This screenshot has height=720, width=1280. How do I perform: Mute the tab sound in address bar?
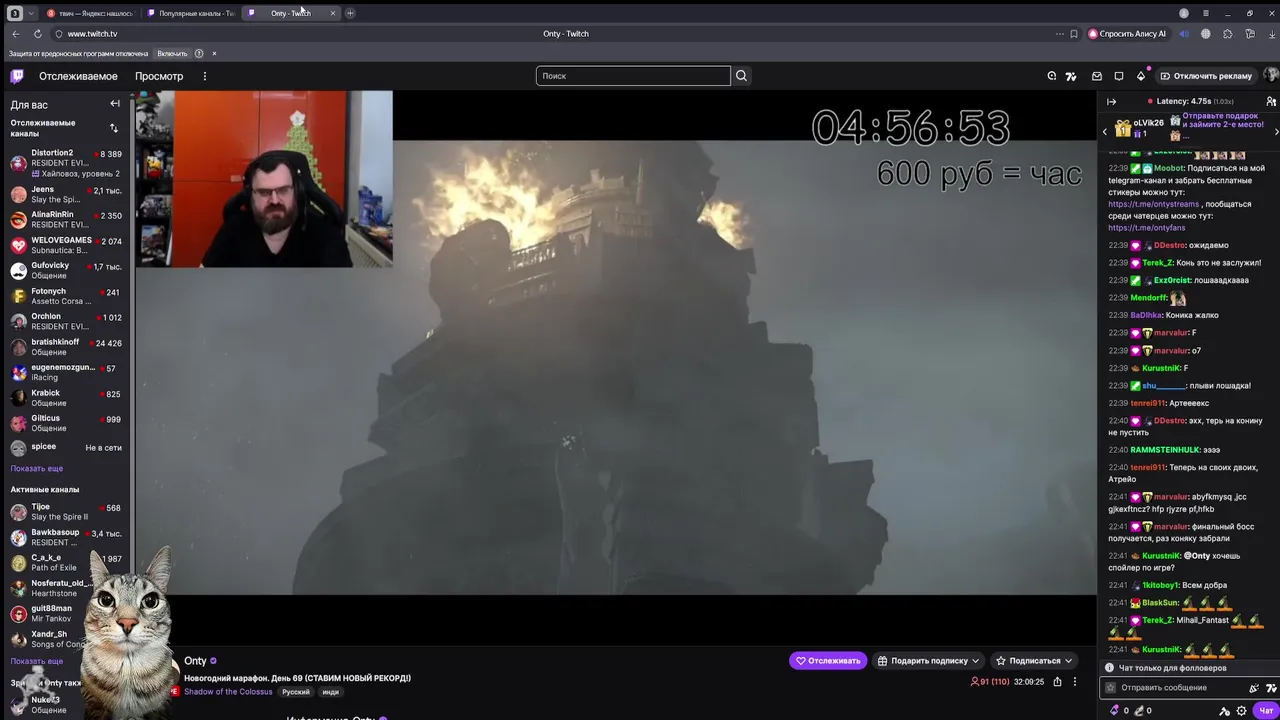pyautogui.click(x=1184, y=34)
